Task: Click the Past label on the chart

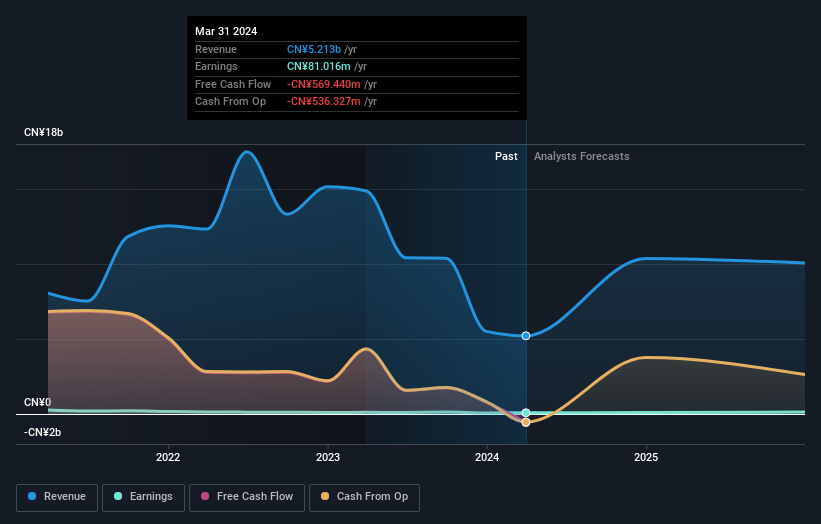Action: coord(506,157)
